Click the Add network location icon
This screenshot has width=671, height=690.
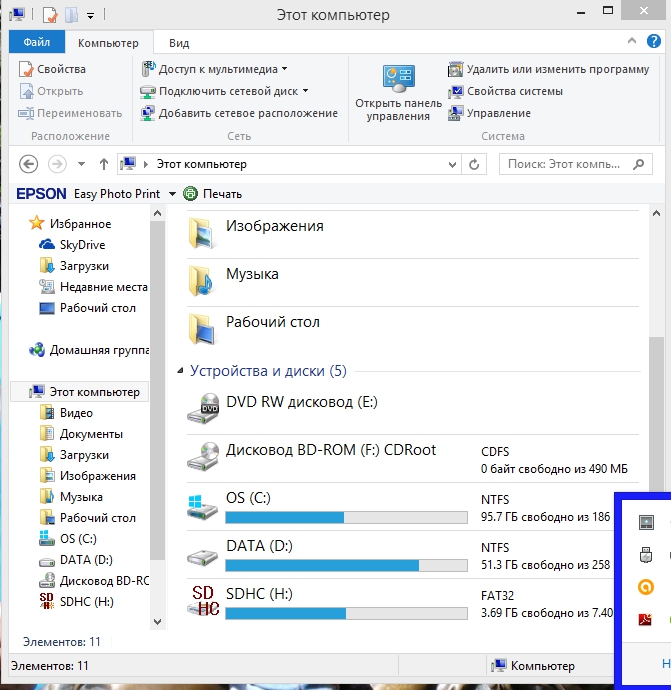148,113
